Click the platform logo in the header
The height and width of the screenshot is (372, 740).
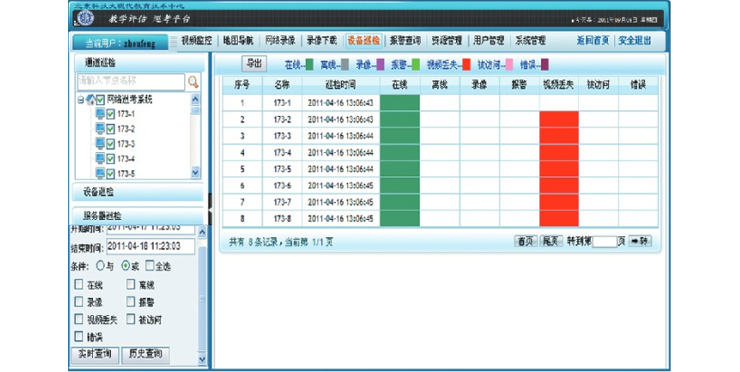tap(86, 18)
